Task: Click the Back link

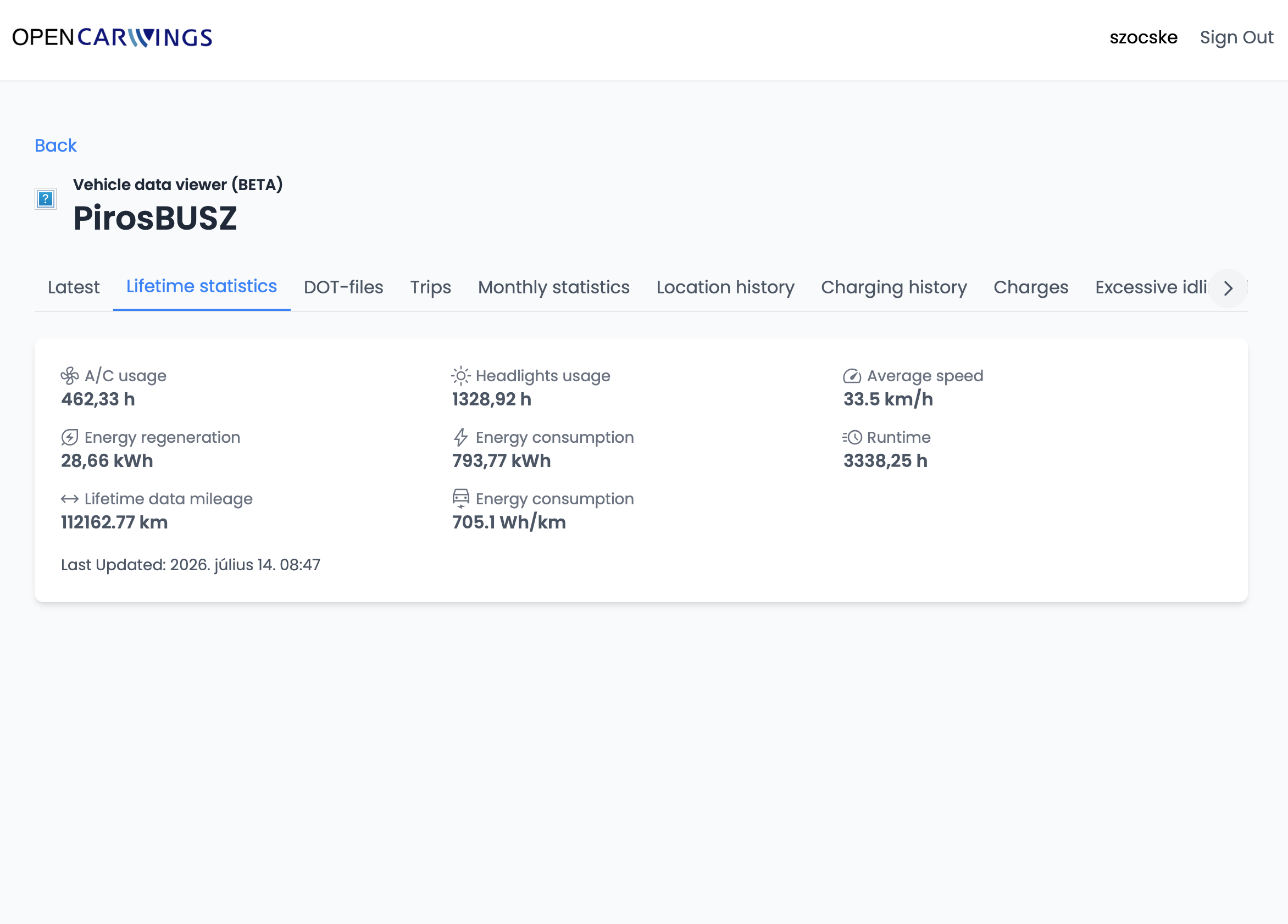Action: coord(55,146)
